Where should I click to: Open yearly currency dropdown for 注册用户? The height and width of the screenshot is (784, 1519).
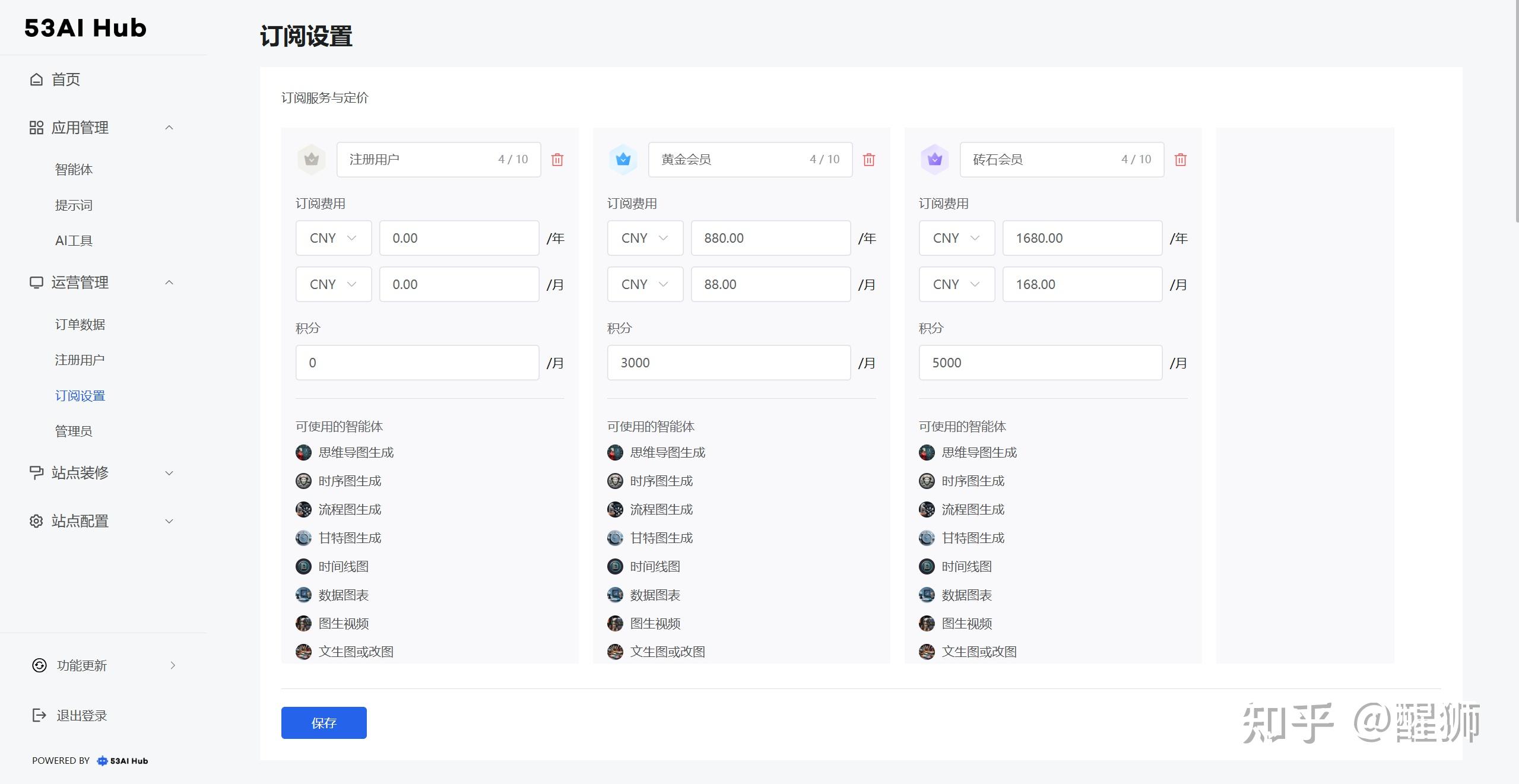point(334,238)
